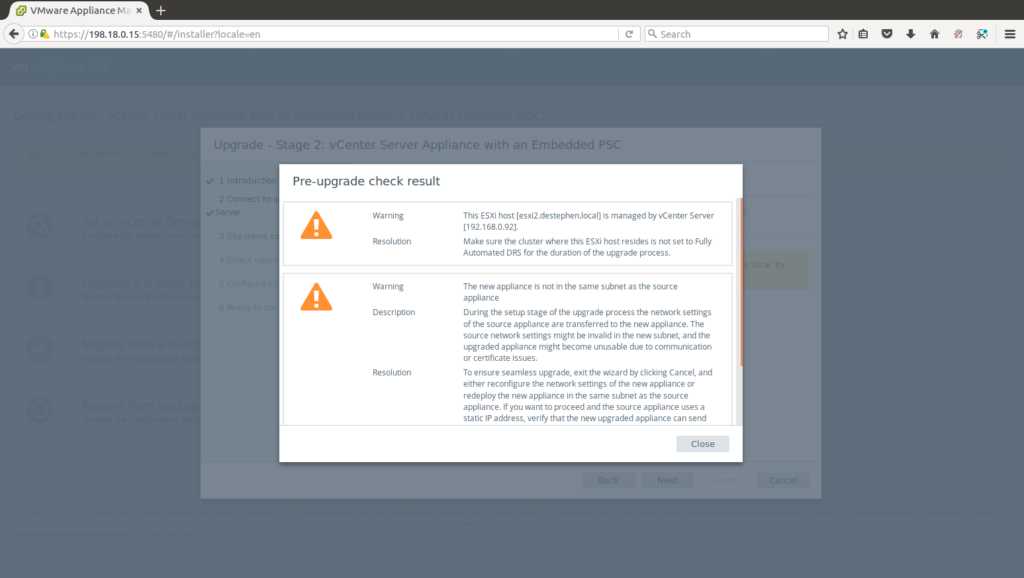Select the VMware Appliance Management tab
The height and width of the screenshot is (578, 1024).
[79, 10]
